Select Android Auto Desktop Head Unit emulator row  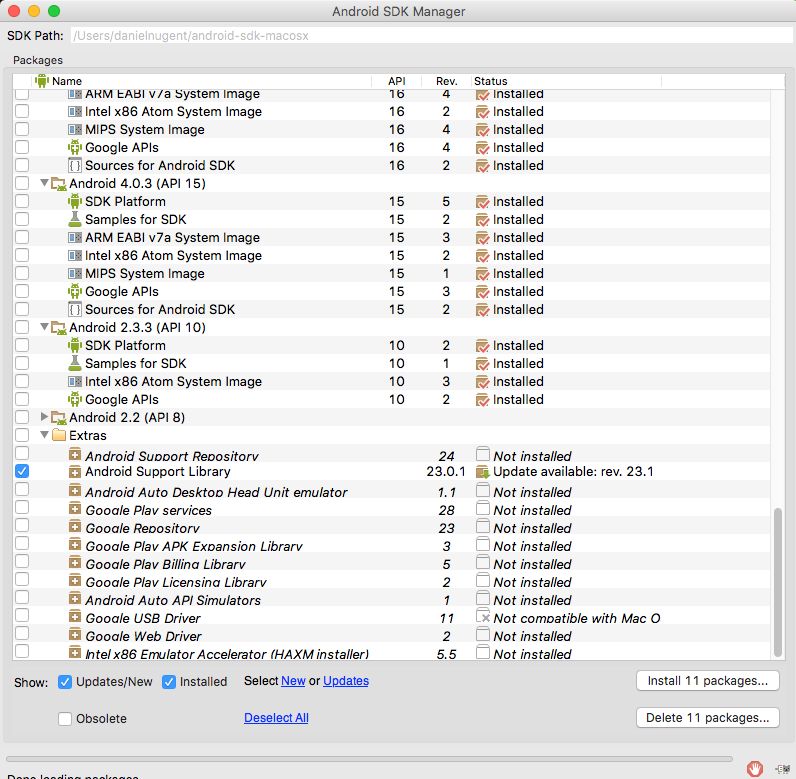click(x=391, y=490)
